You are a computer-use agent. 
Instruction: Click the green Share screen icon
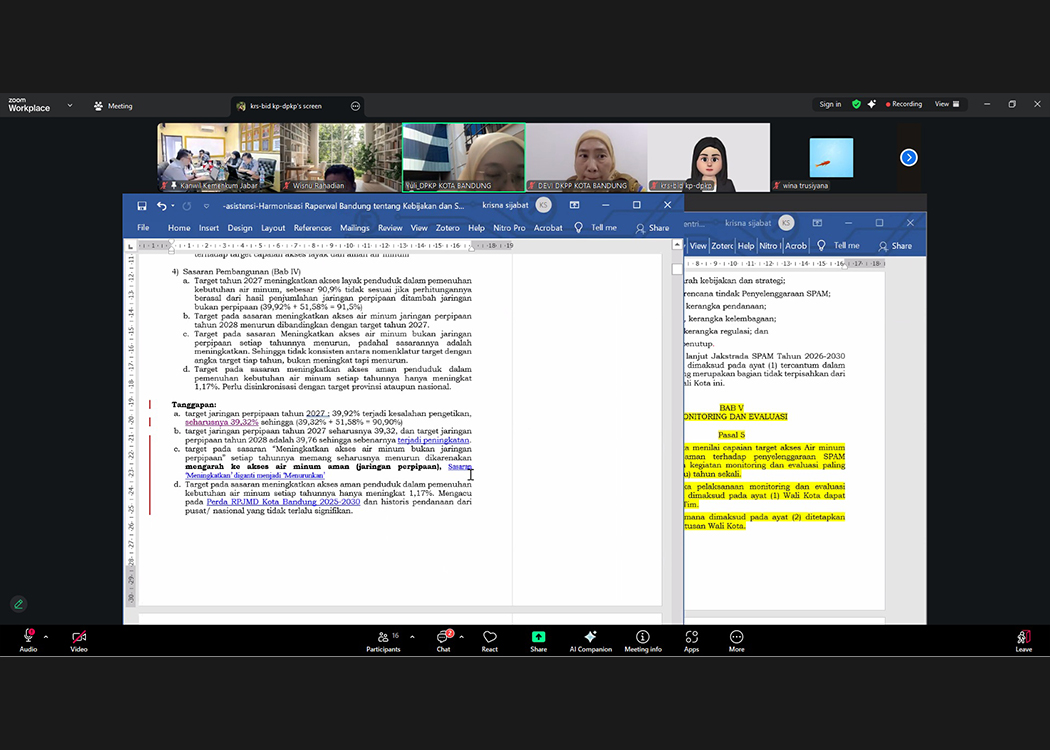click(x=538, y=637)
